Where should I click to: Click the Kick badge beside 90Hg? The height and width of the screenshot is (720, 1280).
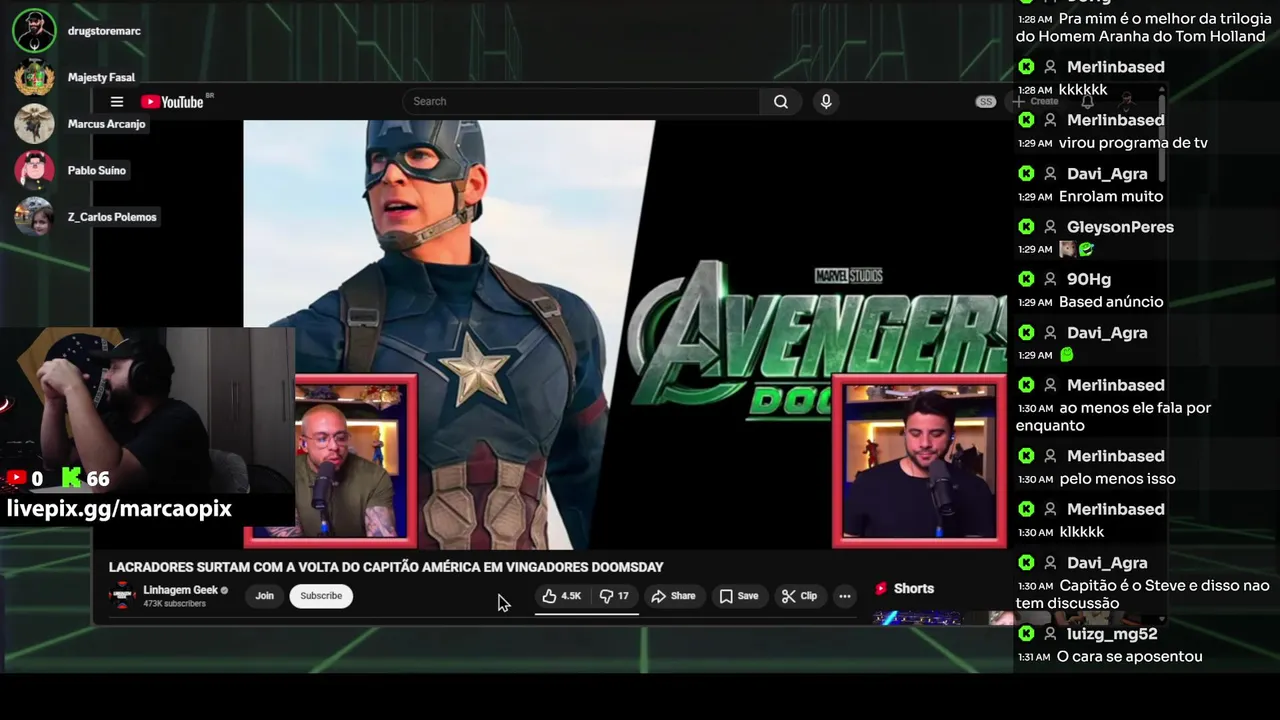pyautogui.click(x=1026, y=279)
